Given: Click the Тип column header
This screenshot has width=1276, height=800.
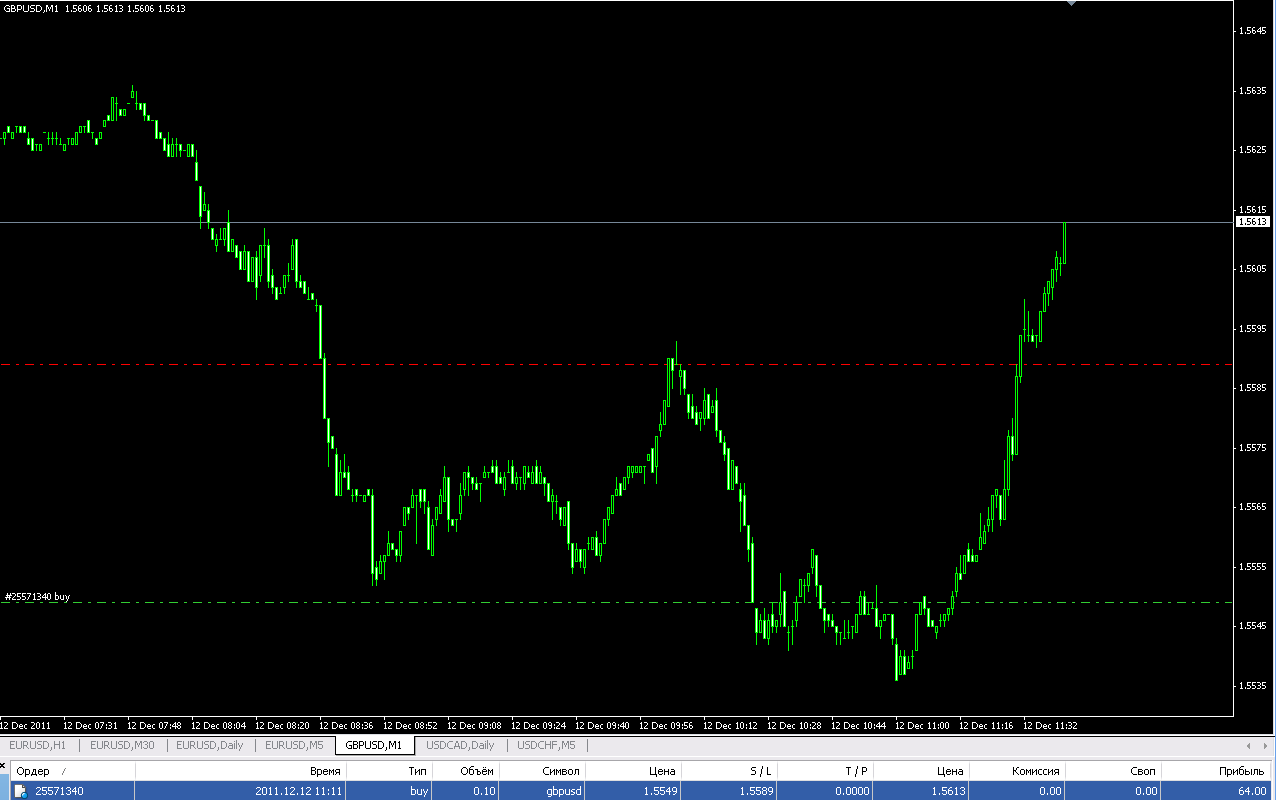Looking at the screenshot, I should click(x=389, y=771).
